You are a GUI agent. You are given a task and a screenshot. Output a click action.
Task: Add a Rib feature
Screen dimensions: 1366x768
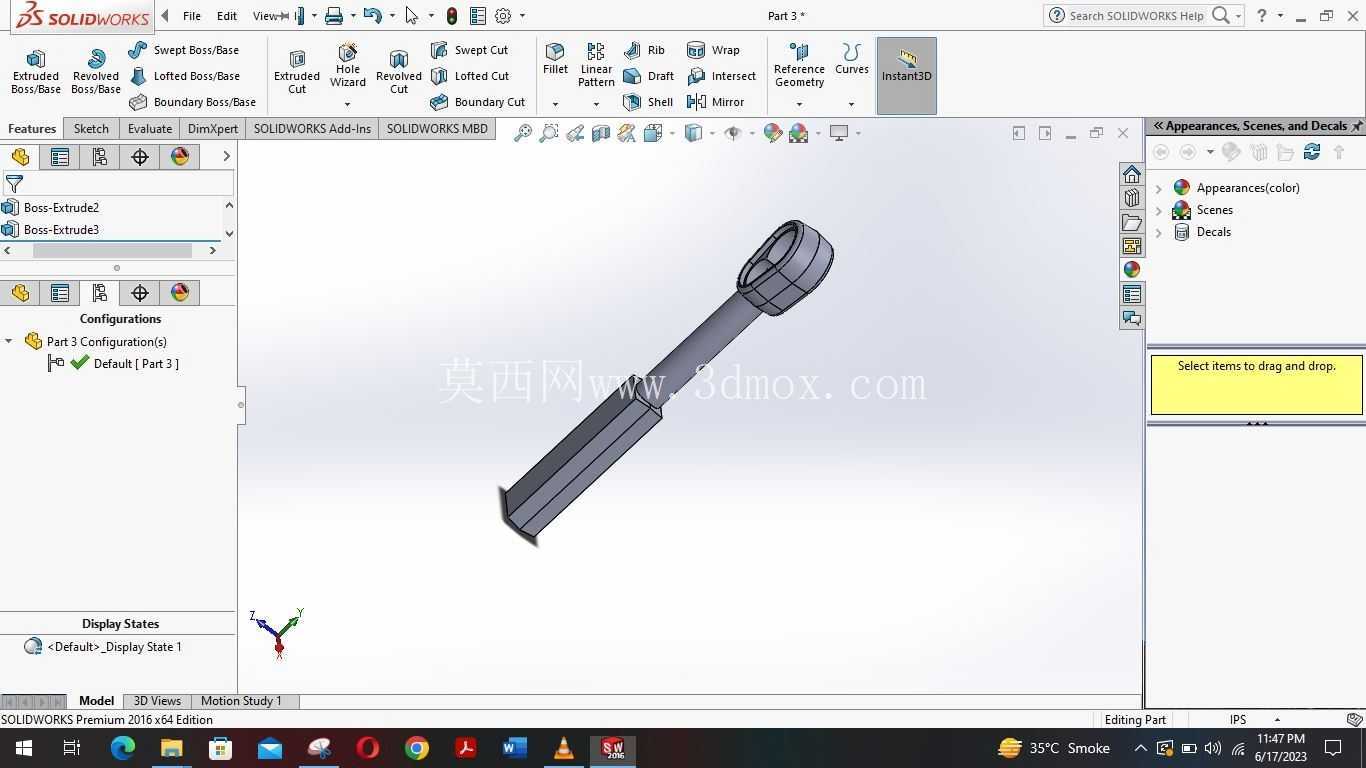[644, 50]
